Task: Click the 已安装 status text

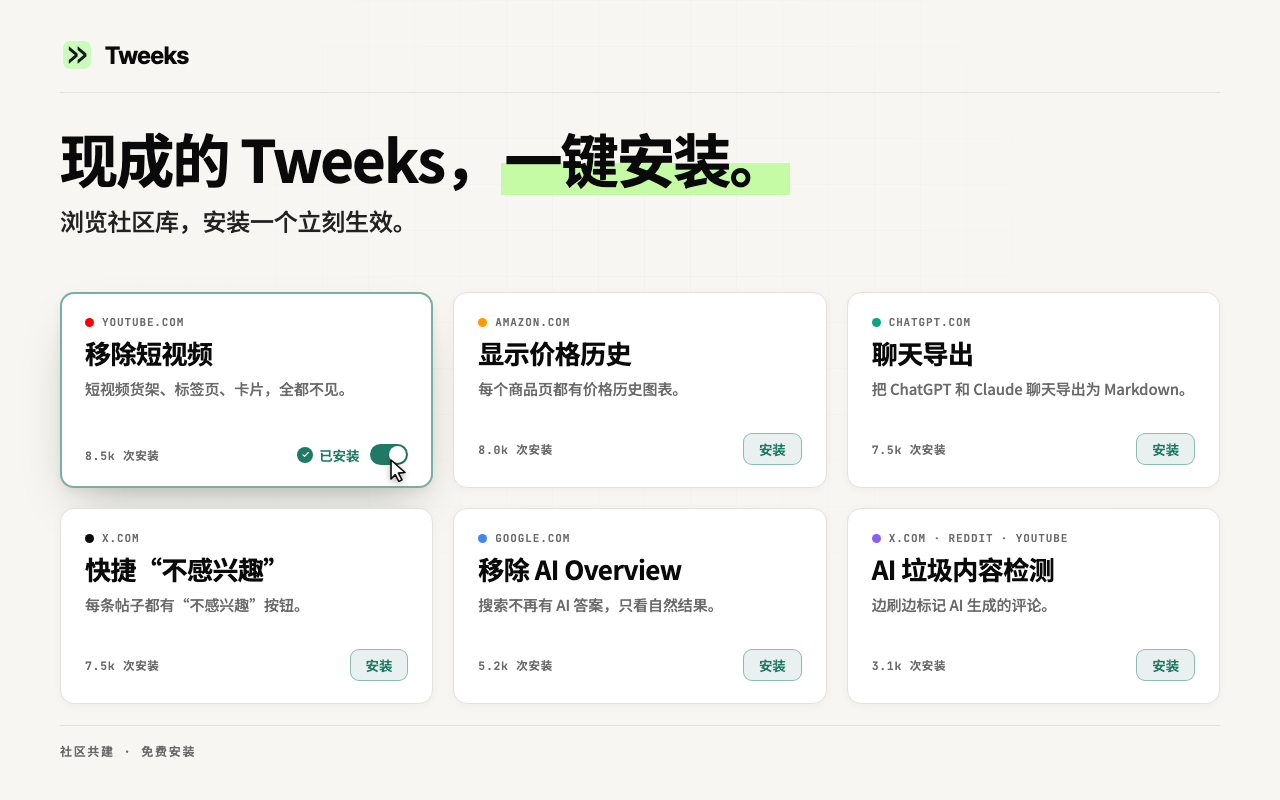Action: pyautogui.click(x=339, y=455)
